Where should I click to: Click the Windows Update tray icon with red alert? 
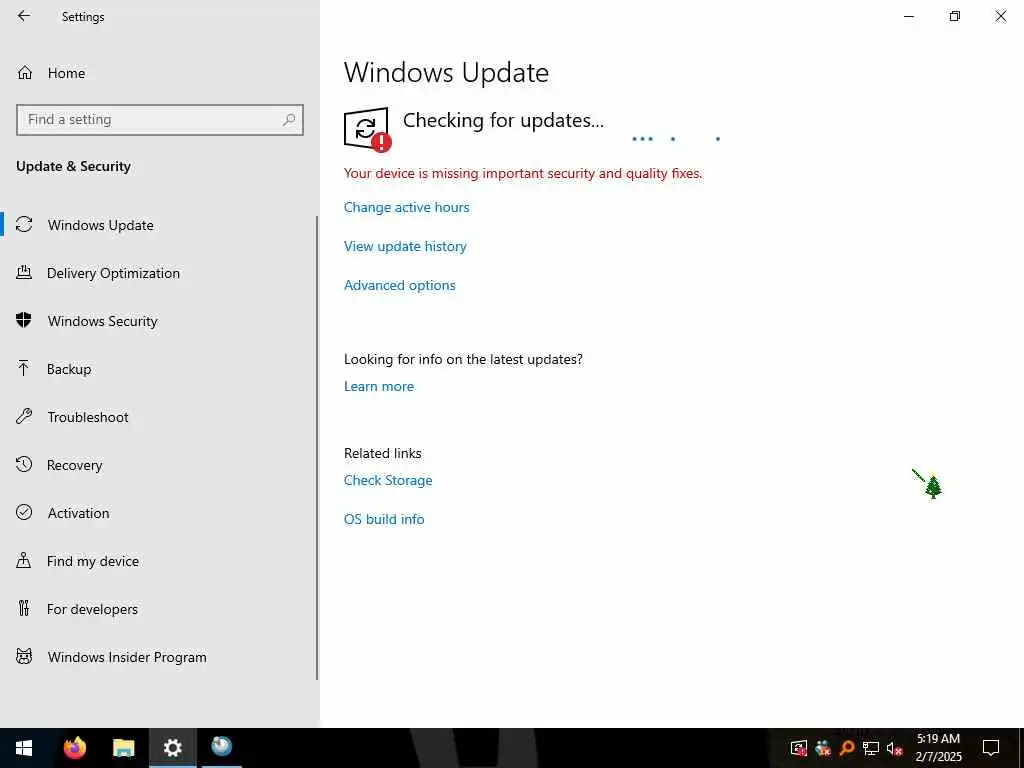click(799, 748)
